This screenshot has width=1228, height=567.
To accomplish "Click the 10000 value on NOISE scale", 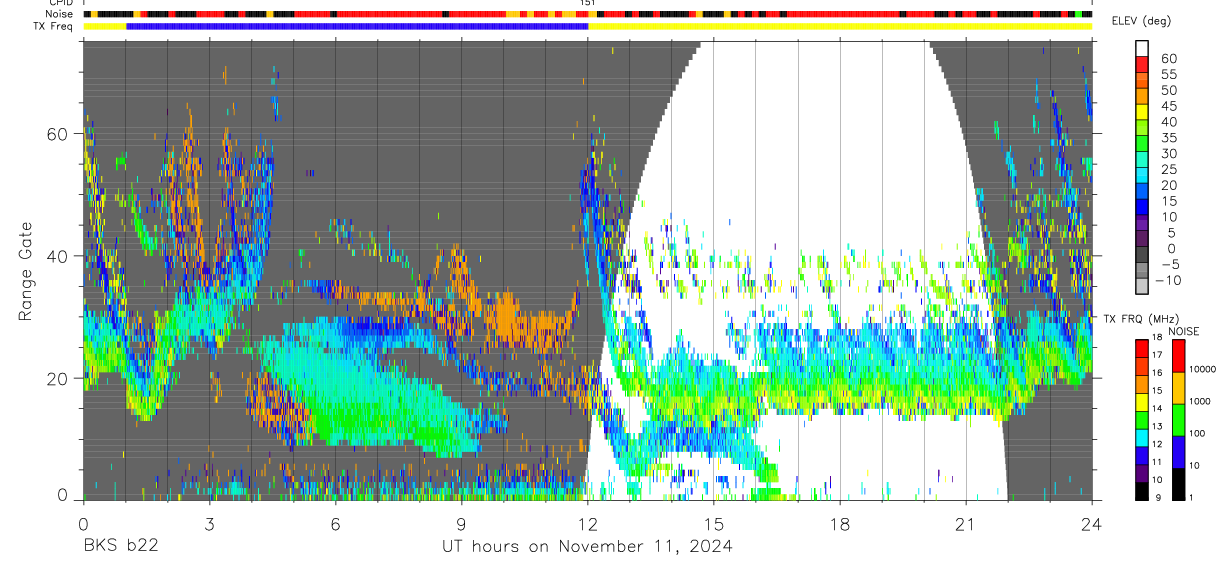I will 1201,370.
